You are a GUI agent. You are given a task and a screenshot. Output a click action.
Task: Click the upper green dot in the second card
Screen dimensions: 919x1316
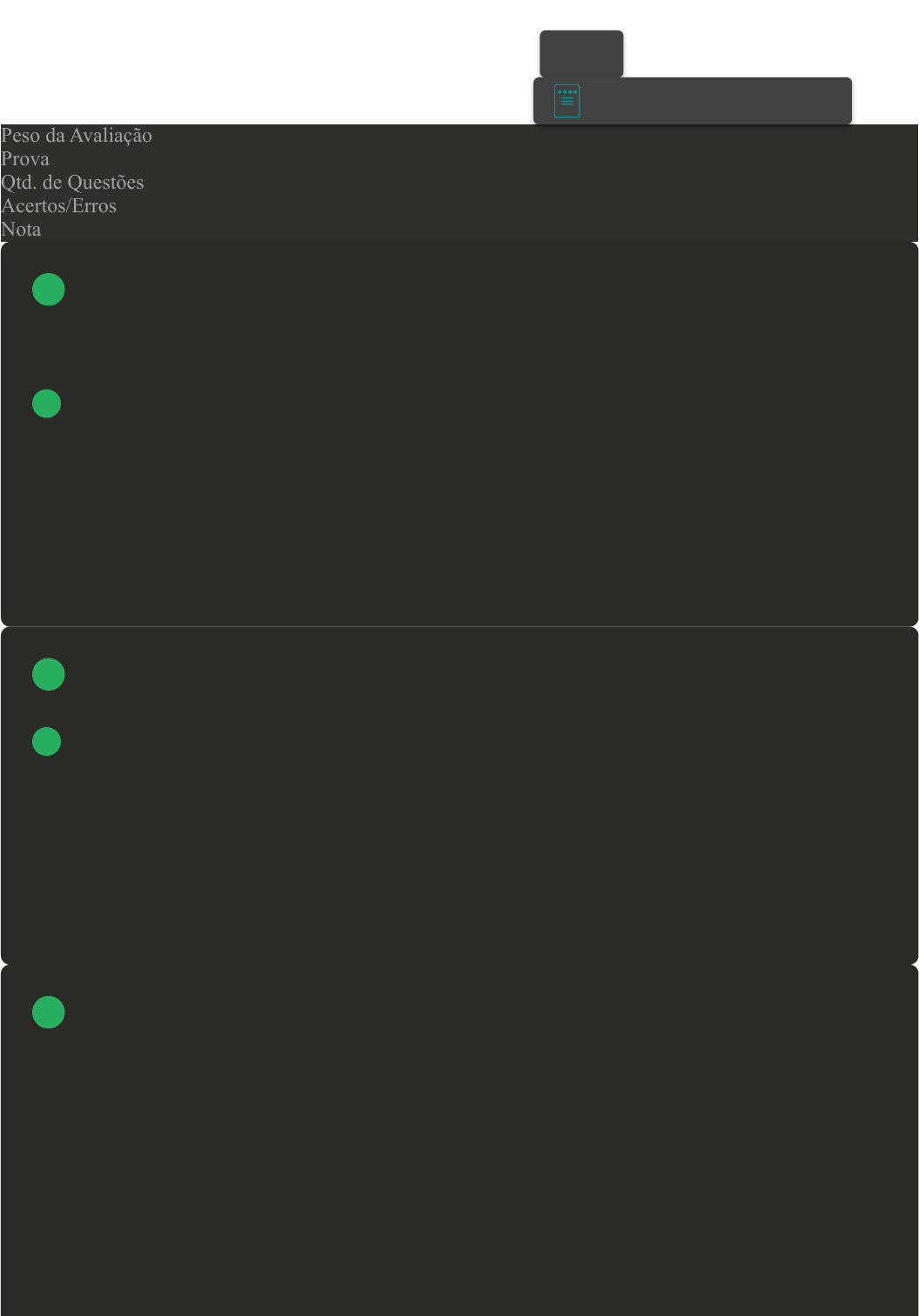(x=49, y=674)
